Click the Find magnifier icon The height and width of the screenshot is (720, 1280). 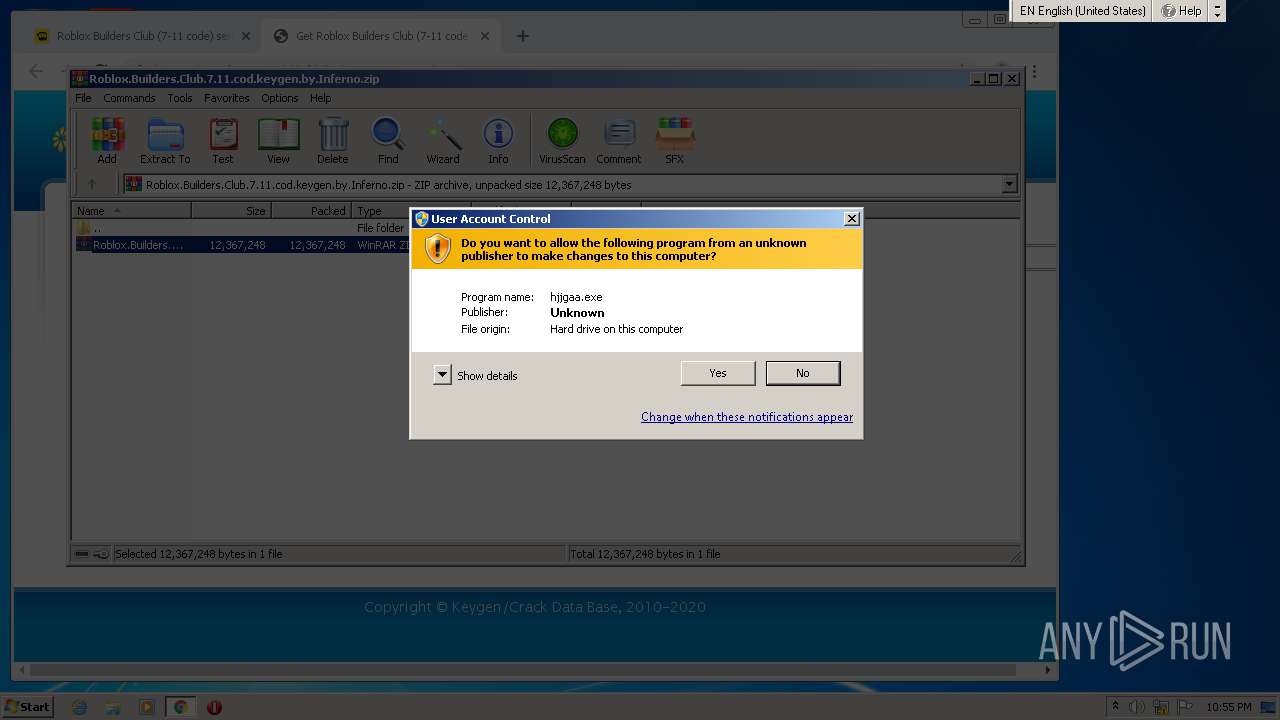tap(388, 140)
